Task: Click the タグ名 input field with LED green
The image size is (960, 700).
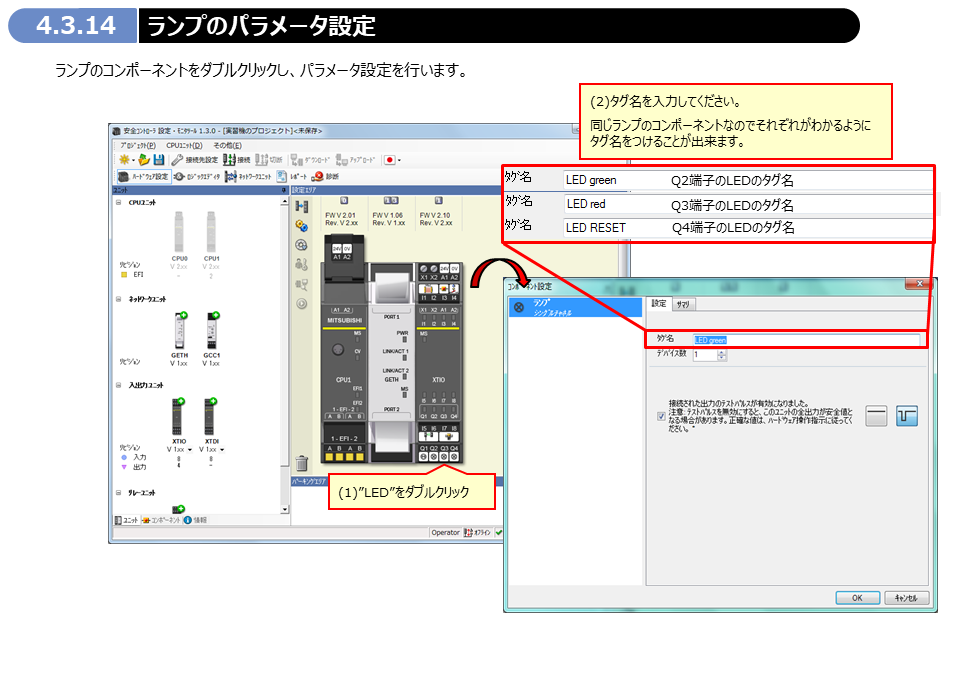Action: coord(806,340)
